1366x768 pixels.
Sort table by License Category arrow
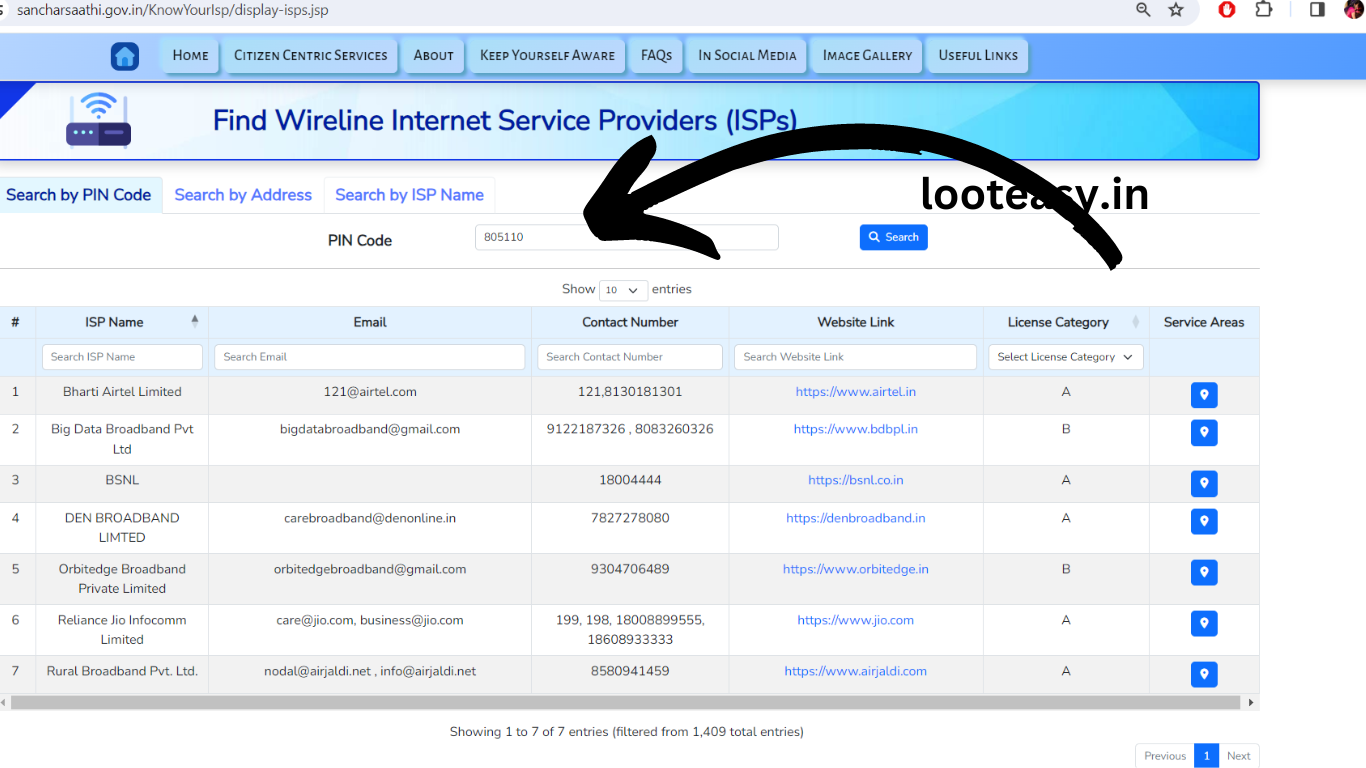tap(1135, 321)
